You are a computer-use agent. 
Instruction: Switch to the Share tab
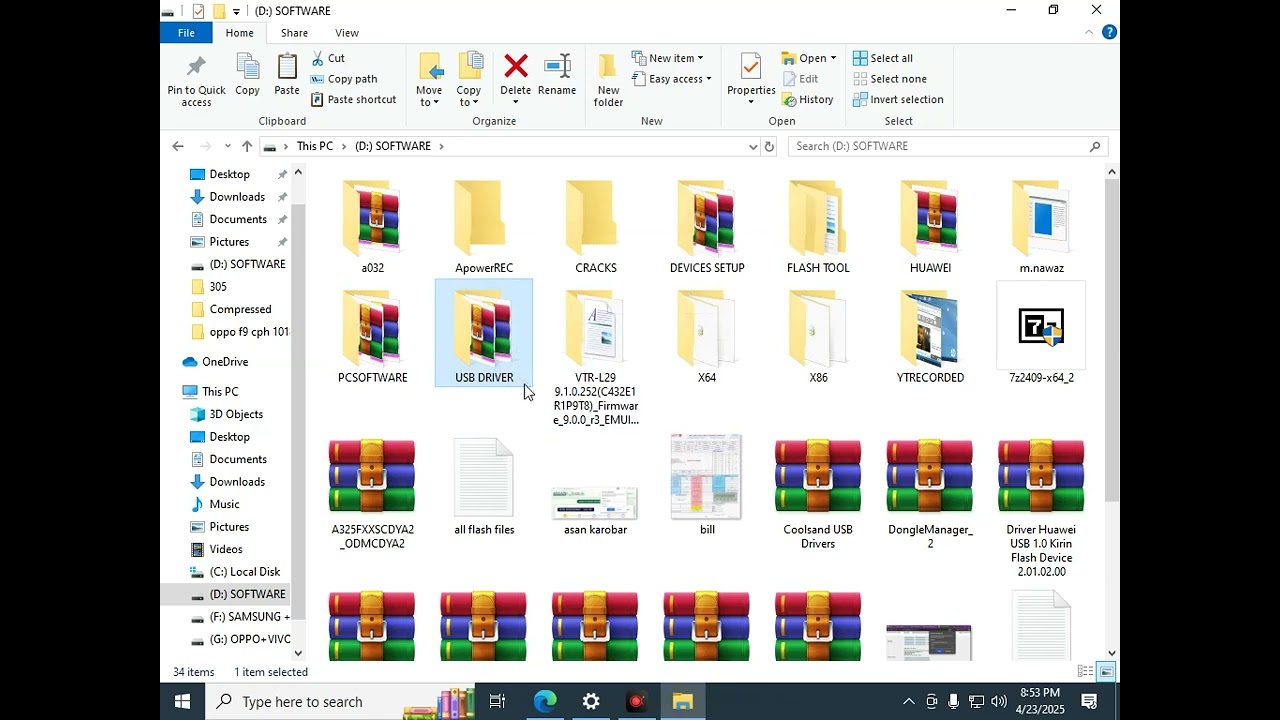click(x=294, y=33)
